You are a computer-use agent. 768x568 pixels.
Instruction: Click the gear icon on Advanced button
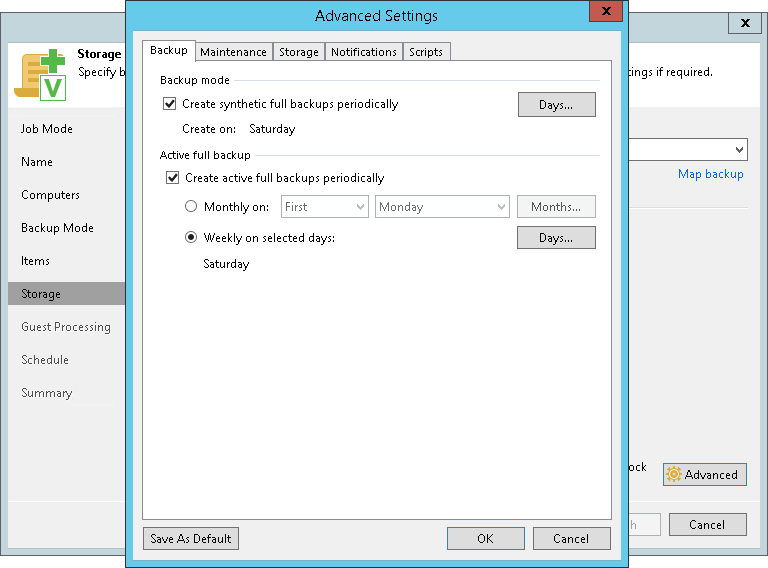[x=675, y=475]
